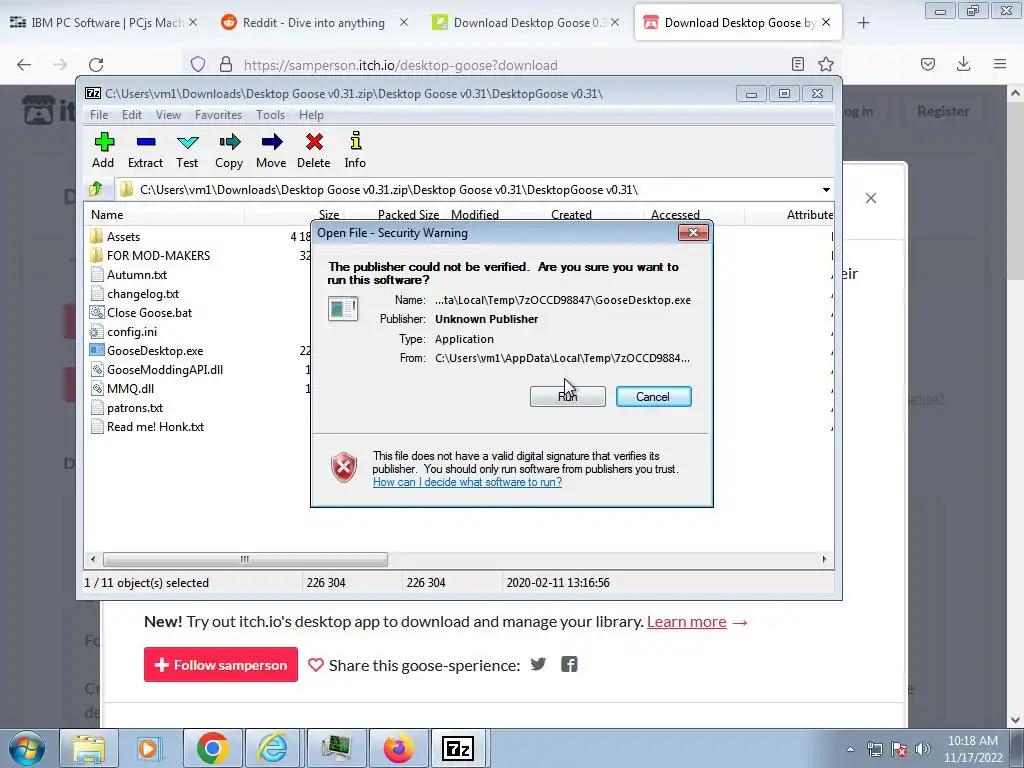The height and width of the screenshot is (768, 1024).
Task: Click the horizontal scrollbar thumb in 7-Zip
Action: (x=245, y=559)
